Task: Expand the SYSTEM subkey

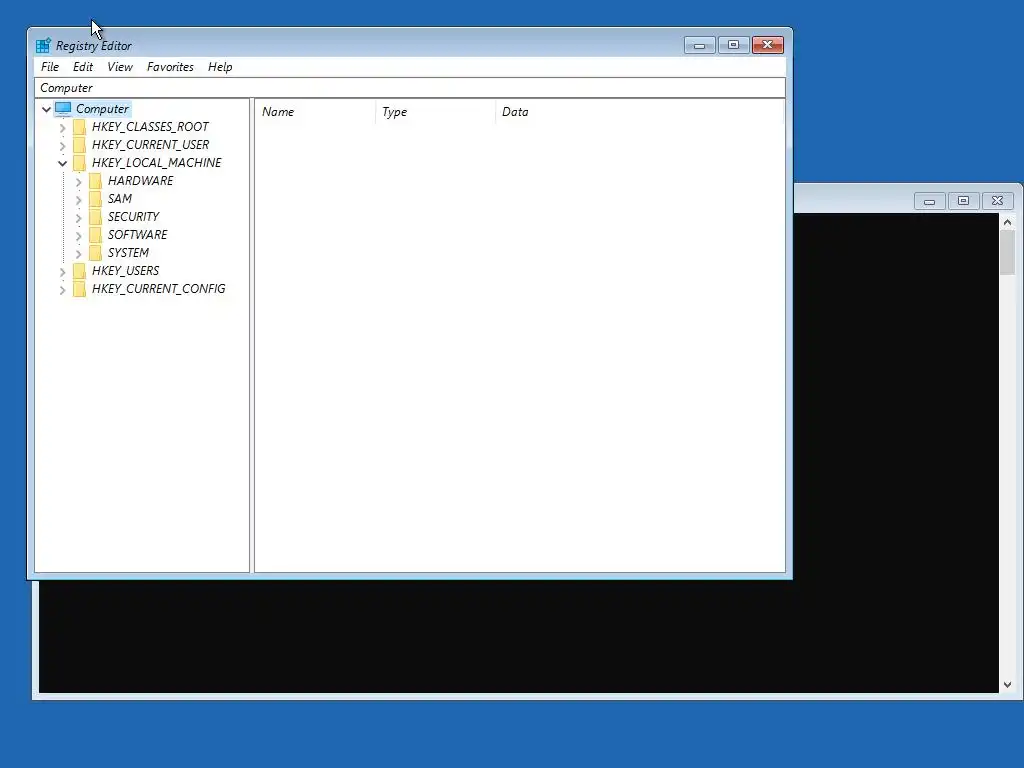Action: (78, 253)
